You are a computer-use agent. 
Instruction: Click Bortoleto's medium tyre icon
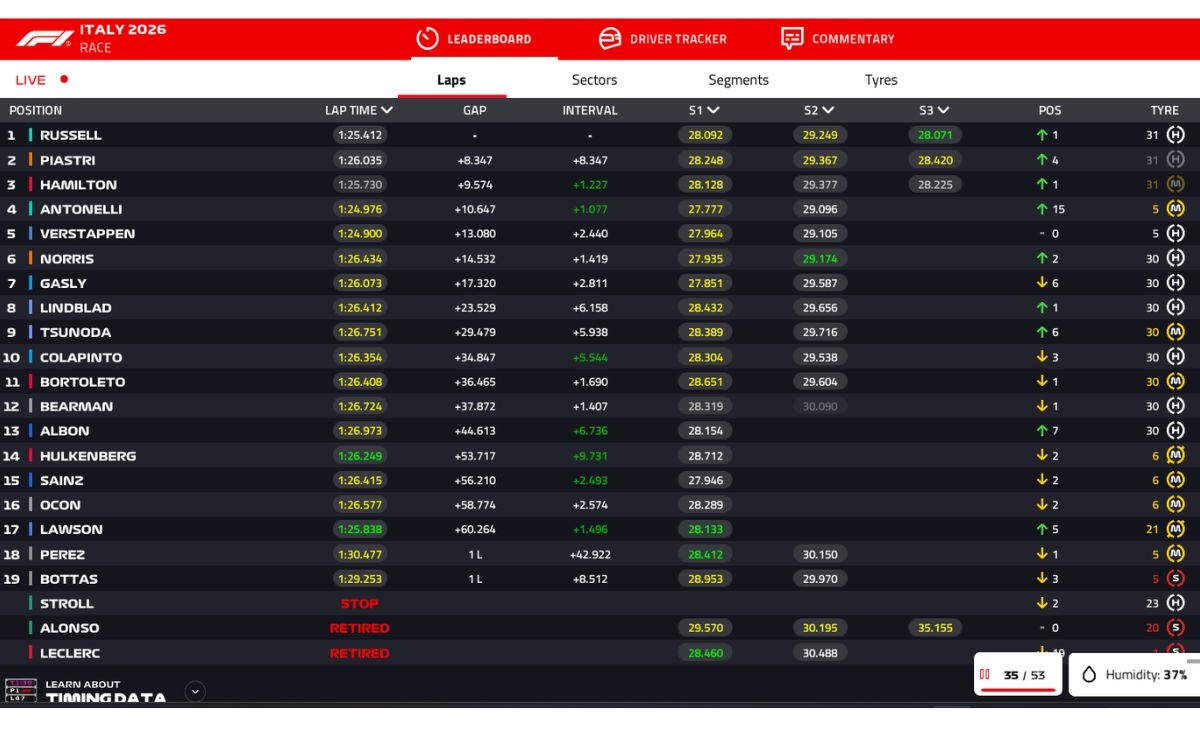click(x=1175, y=381)
